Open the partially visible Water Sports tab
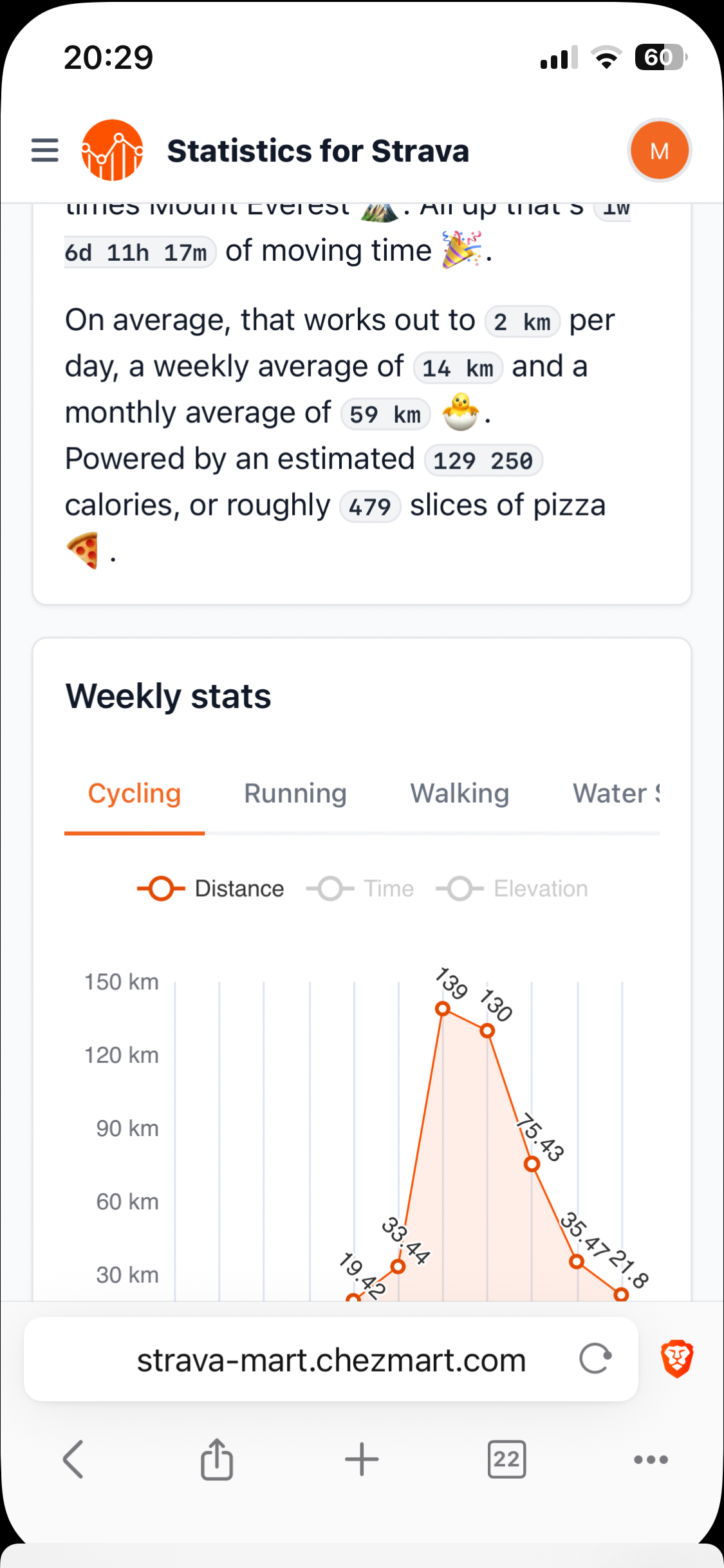The height and width of the screenshot is (1568, 724). [x=616, y=794]
